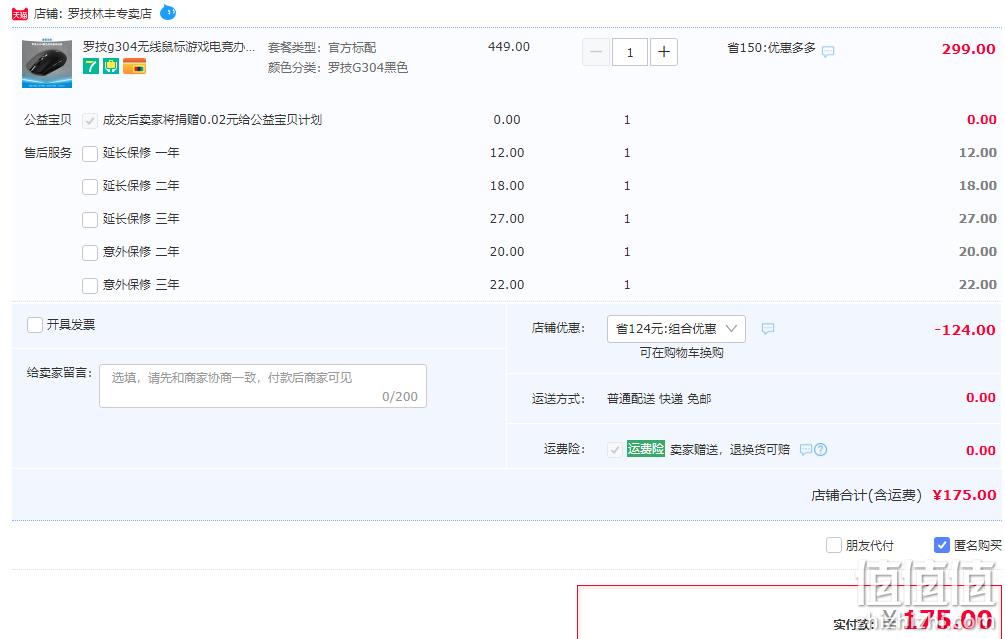This screenshot has height=639, width=1005.
Task: Enable the 开具发票 invoice checkbox
Action: click(35, 325)
